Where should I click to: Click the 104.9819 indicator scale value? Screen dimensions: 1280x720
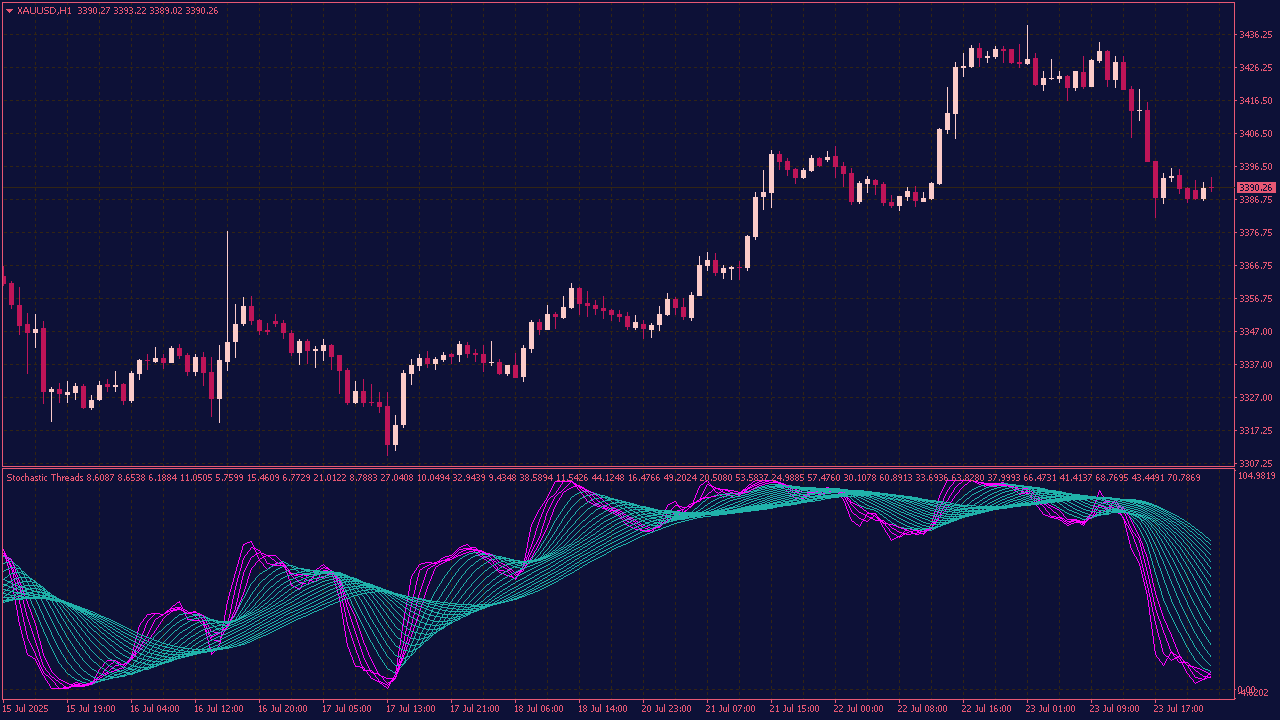click(1257, 476)
